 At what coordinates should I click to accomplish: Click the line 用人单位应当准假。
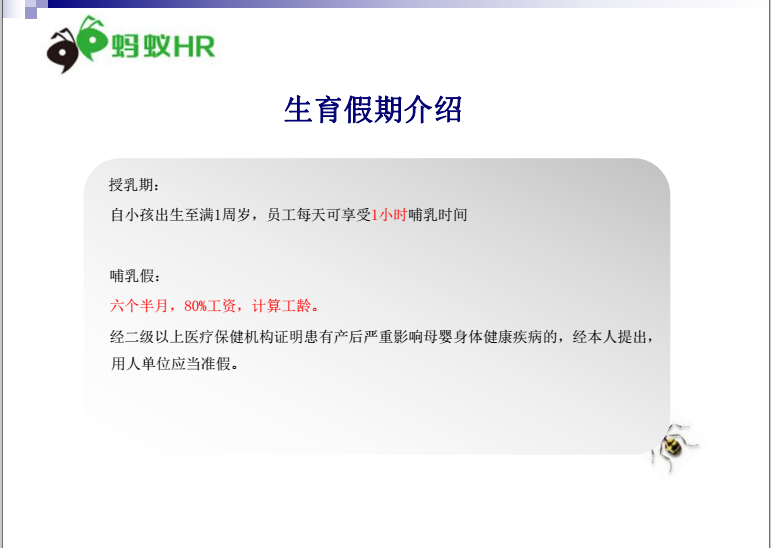click(x=174, y=364)
